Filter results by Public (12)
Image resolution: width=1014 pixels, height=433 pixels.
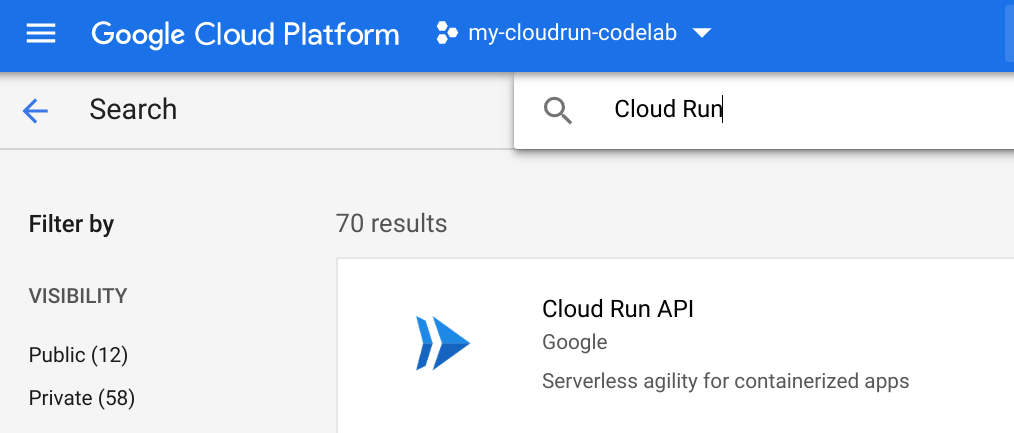pos(78,355)
